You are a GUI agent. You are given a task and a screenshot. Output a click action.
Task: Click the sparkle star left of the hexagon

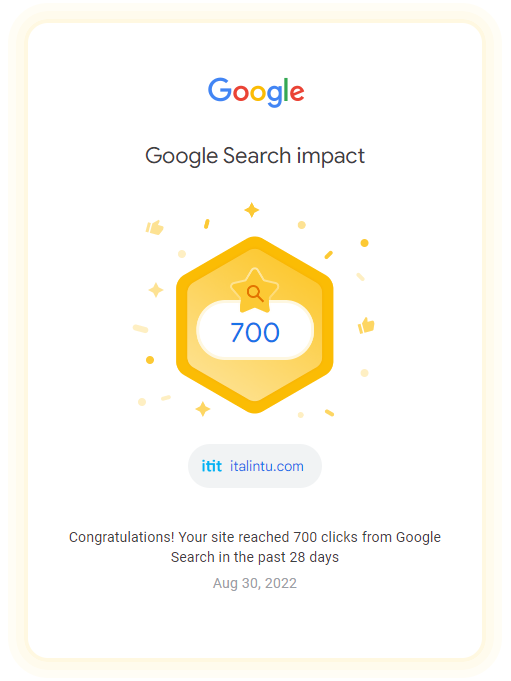(x=156, y=290)
